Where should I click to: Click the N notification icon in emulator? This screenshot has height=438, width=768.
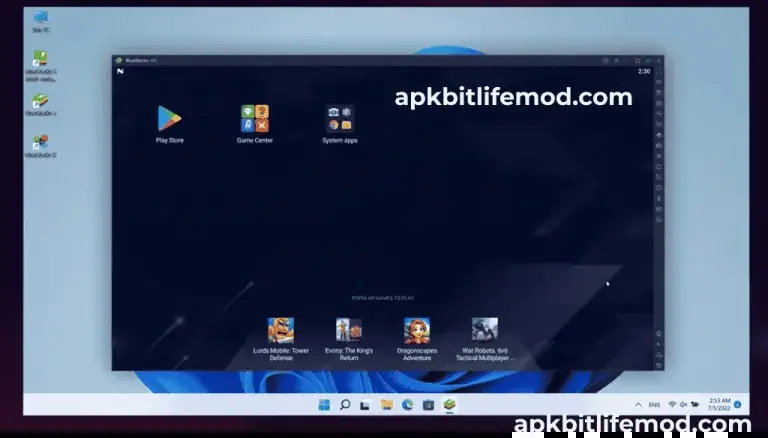click(120, 72)
